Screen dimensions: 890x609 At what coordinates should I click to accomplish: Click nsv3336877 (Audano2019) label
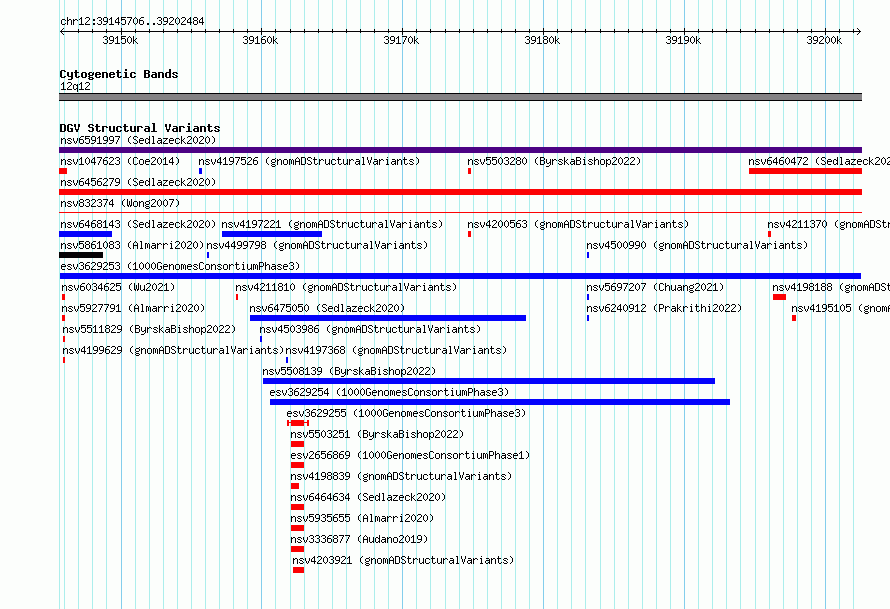pyautogui.click(x=359, y=539)
